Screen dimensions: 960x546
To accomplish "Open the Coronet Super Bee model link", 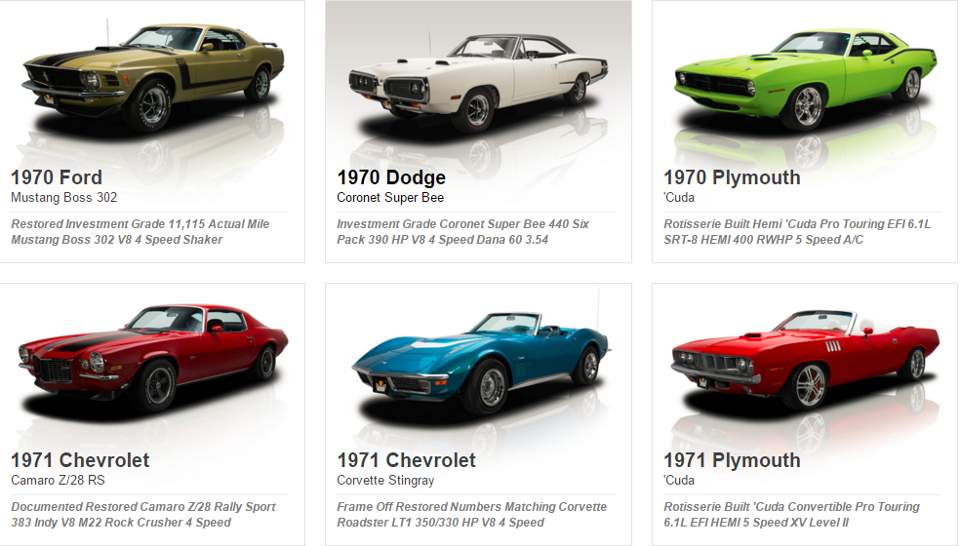I will pyautogui.click(x=390, y=198).
